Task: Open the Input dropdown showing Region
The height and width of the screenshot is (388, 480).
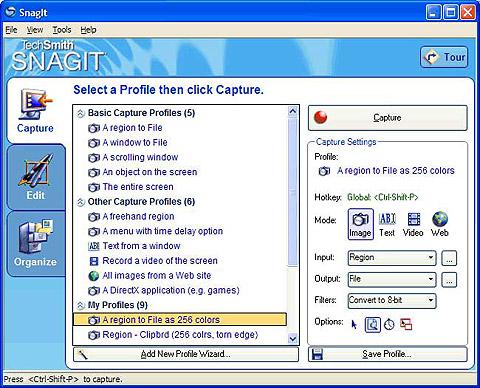Action: tap(392, 258)
